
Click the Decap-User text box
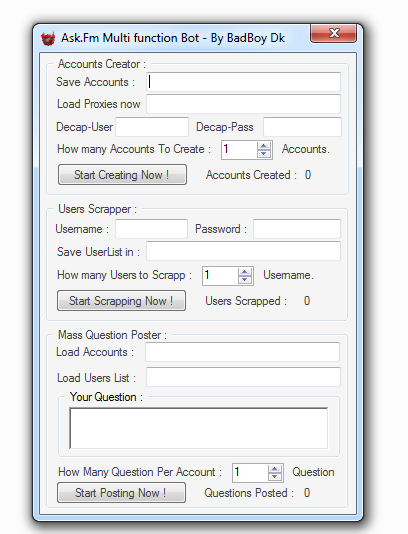(152, 127)
